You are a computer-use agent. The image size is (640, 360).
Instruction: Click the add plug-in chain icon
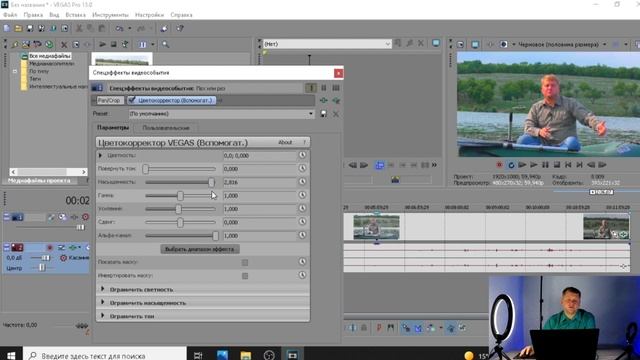(324, 100)
